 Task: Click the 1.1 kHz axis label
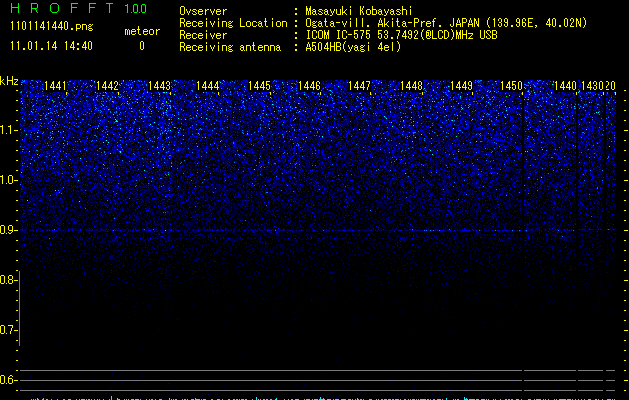(8, 130)
